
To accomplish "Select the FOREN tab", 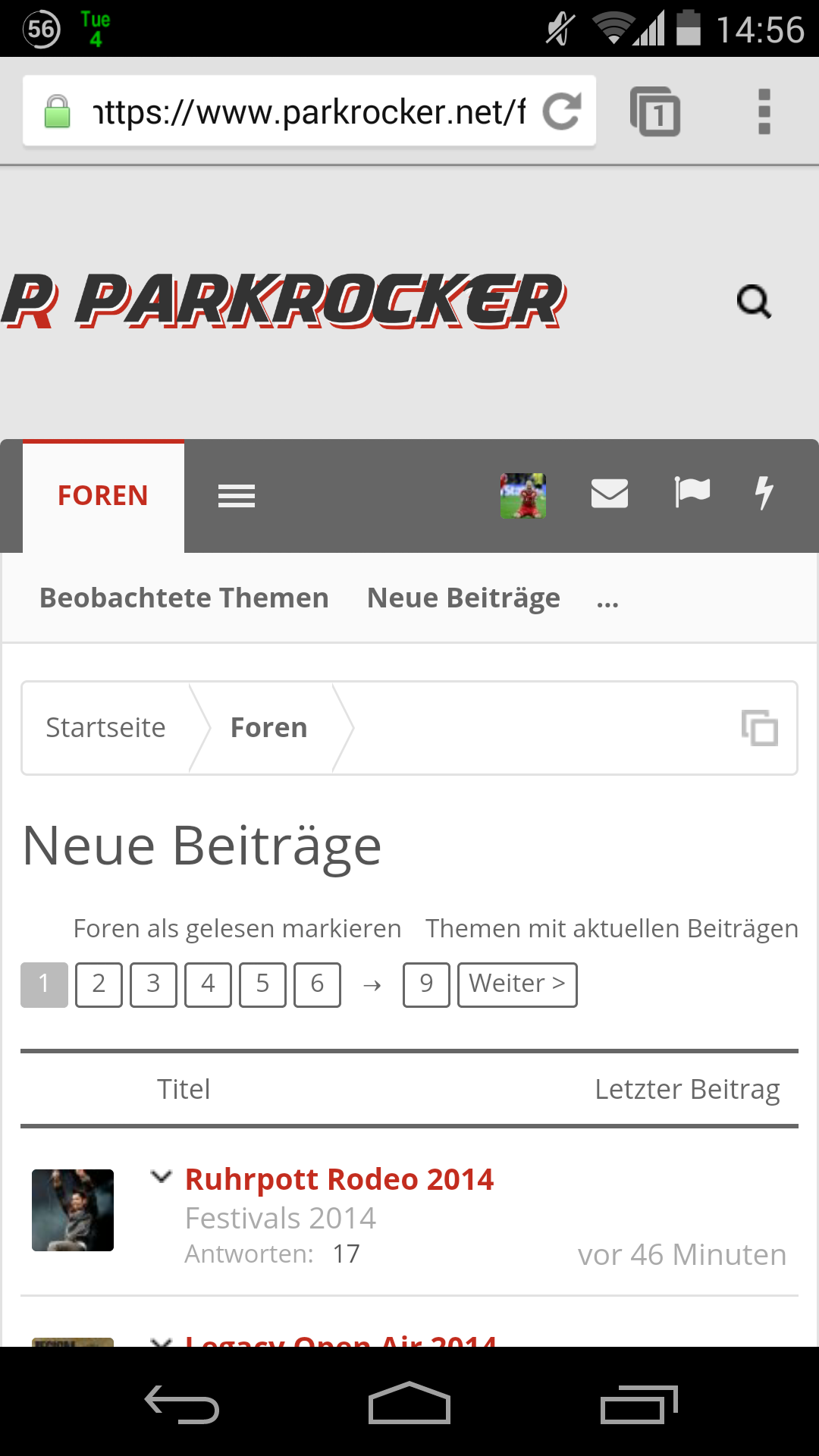I will (x=103, y=496).
